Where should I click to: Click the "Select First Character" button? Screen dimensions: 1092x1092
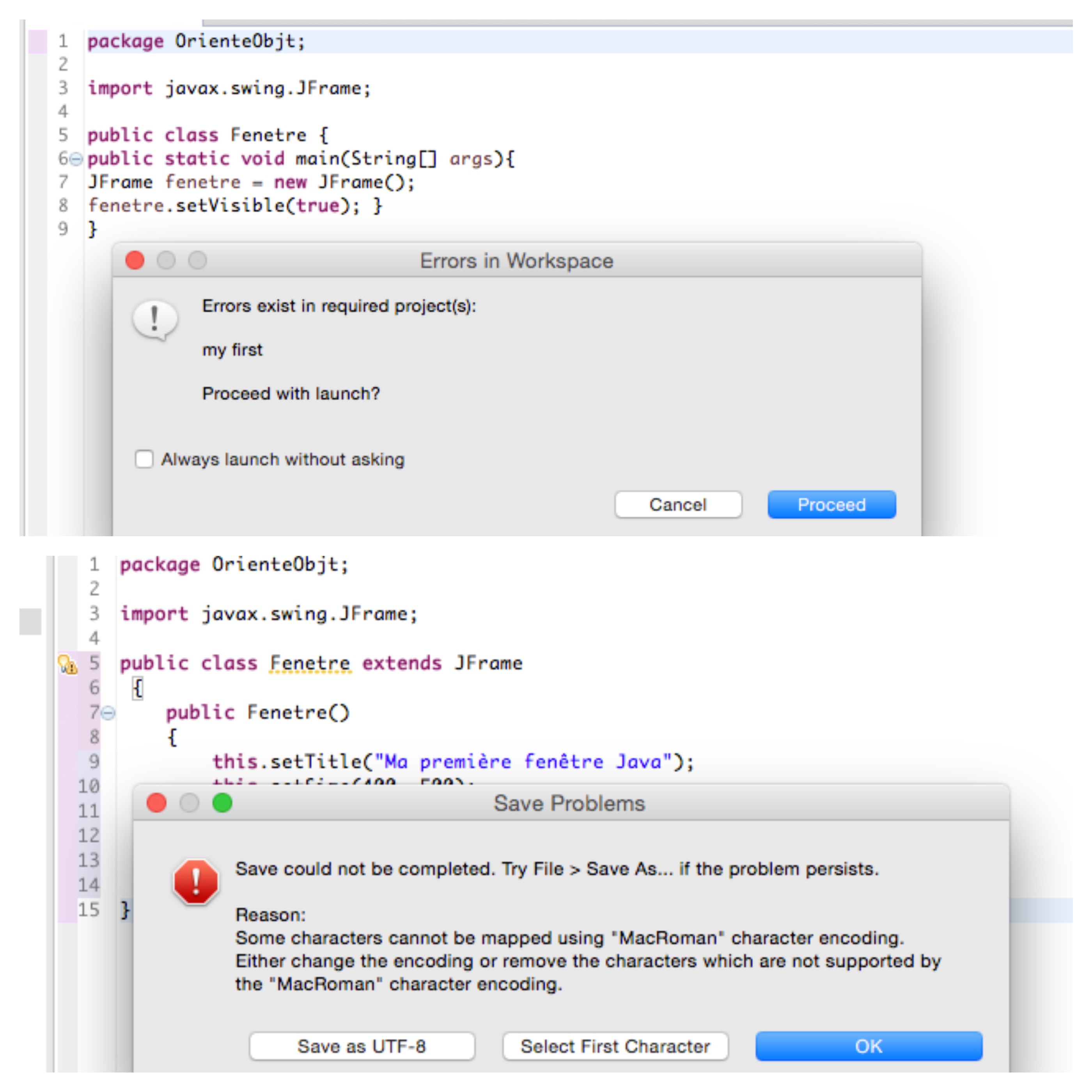coord(615,1046)
